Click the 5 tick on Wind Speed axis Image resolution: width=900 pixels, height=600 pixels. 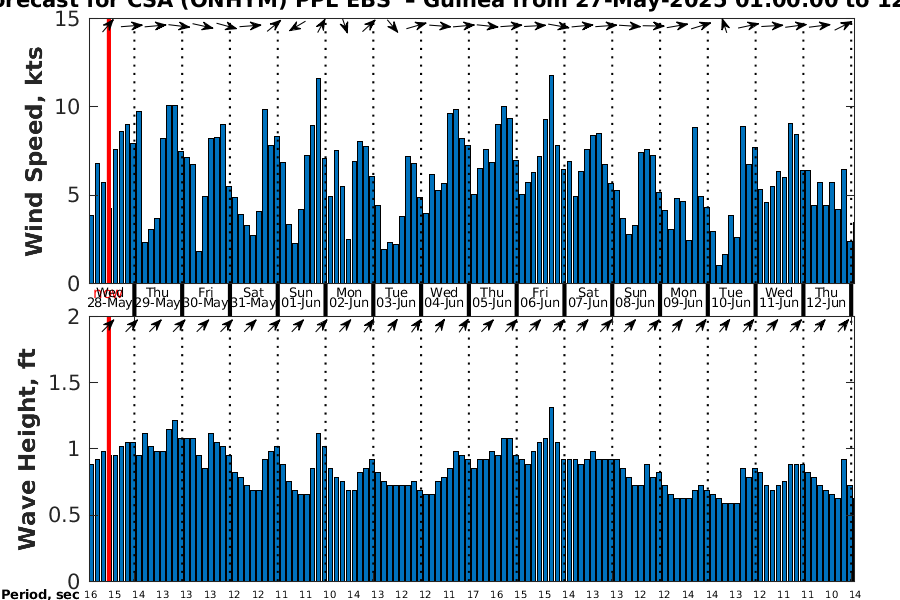tap(74, 195)
